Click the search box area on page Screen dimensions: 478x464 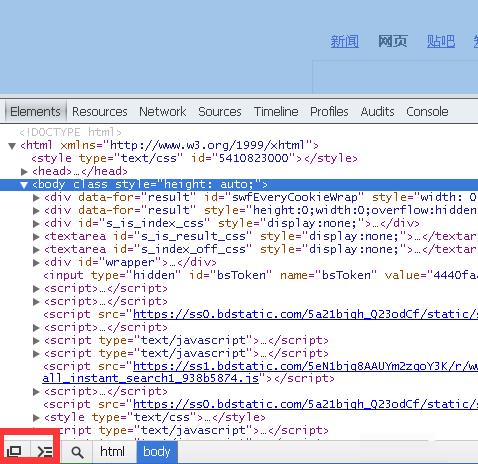395,76
